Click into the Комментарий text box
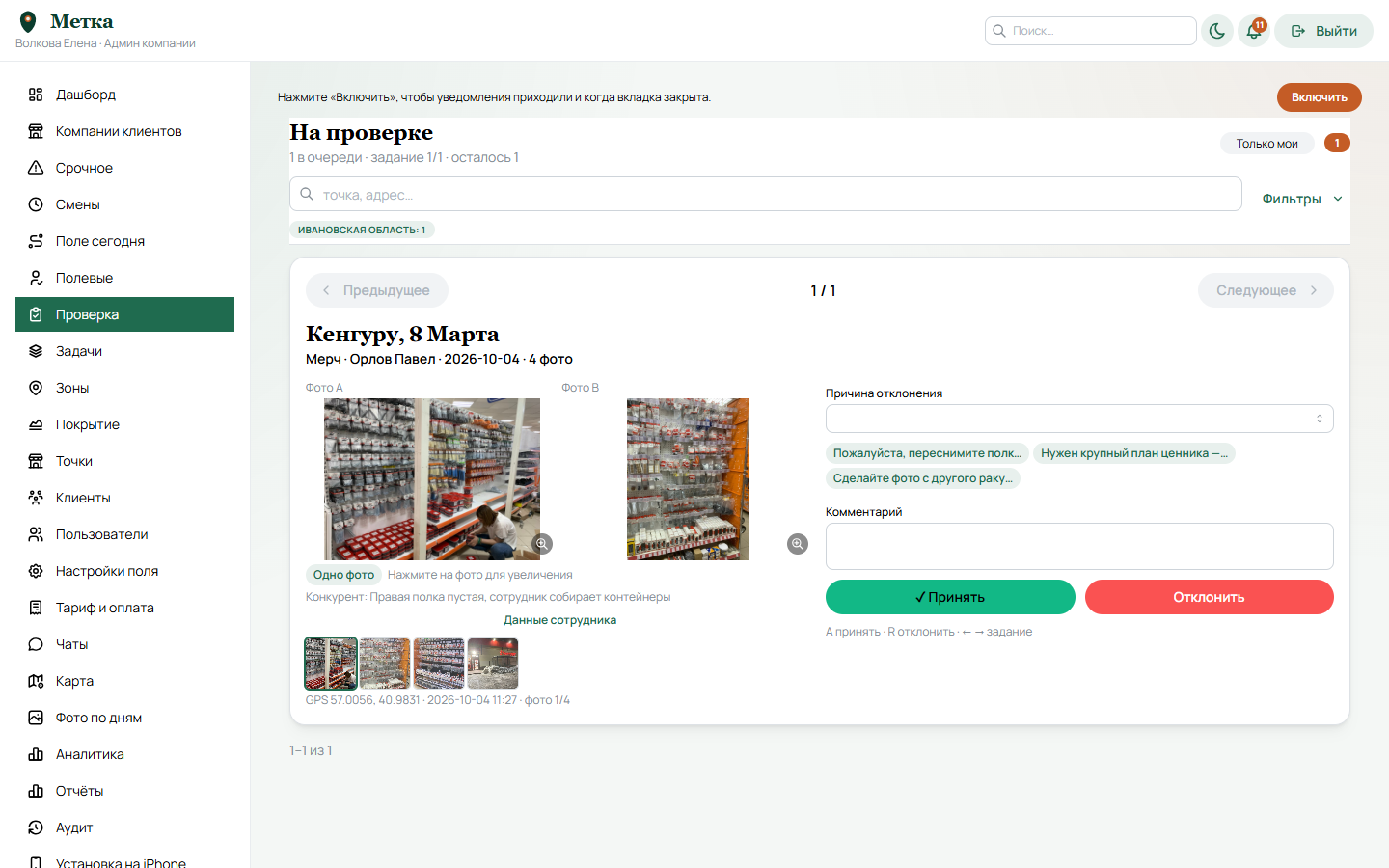Viewport: 1389px width, 868px height. click(1079, 547)
